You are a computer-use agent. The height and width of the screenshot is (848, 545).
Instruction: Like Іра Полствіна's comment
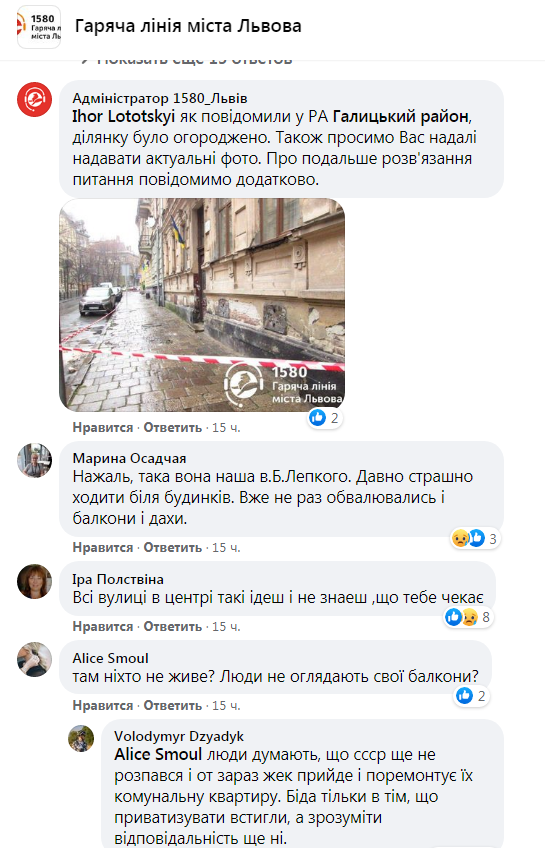(103, 626)
